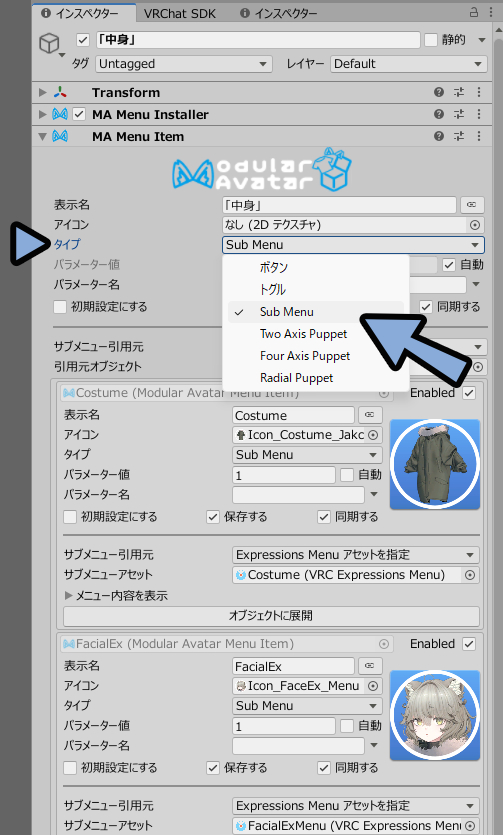The height and width of the screenshot is (835, 503).
Task: Uncheck Enabled for the Costume menu item
Action: [469, 393]
